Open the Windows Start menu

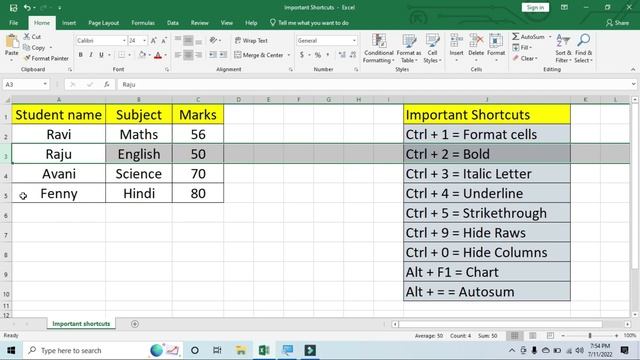click(11, 350)
